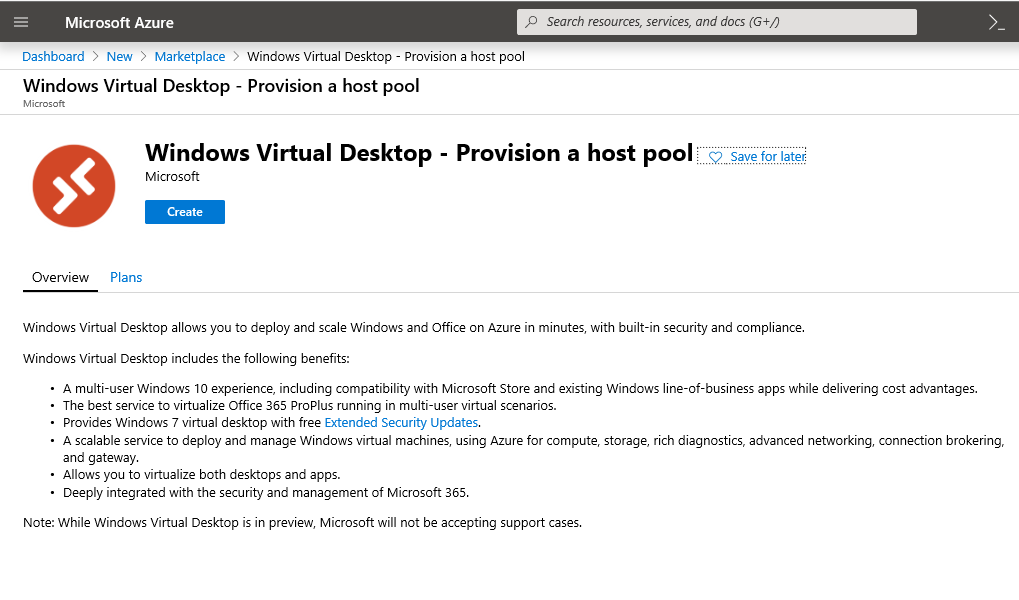Launch Cloud Shell from the top bar
Viewport: 1019px width, 600px height.
pos(996,22)
